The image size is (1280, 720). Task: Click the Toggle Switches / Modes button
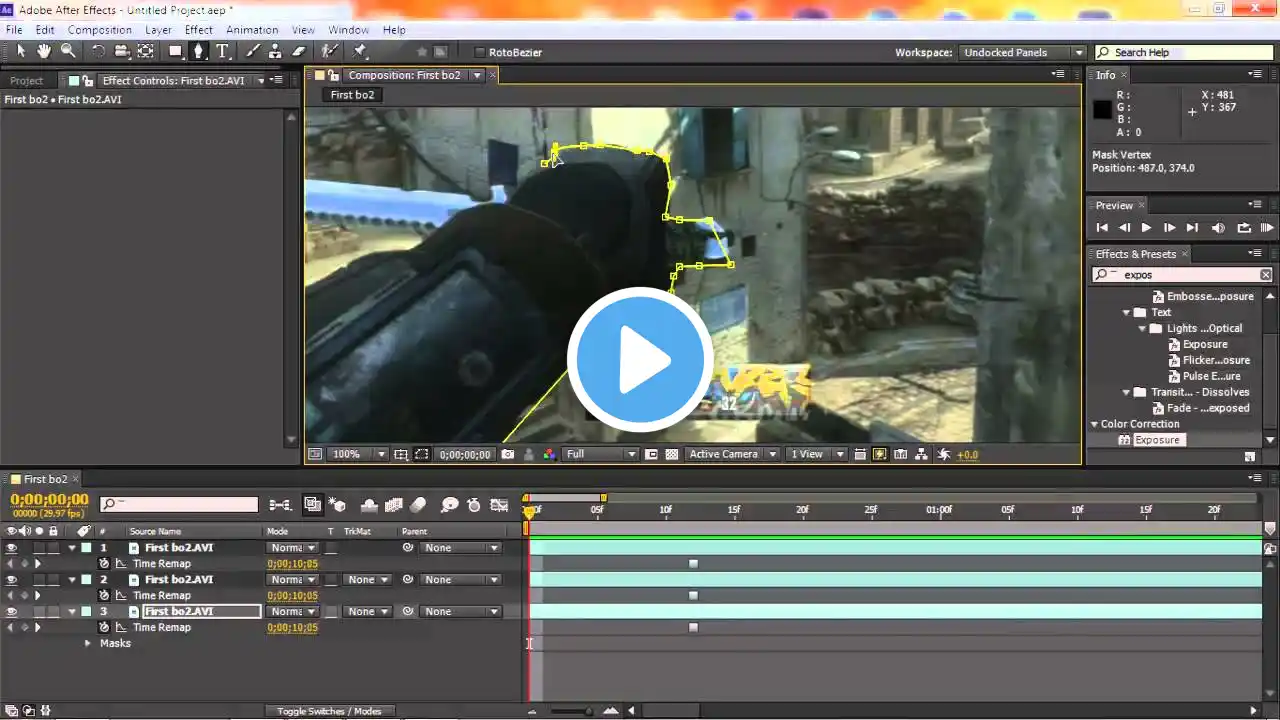point(329,711)
